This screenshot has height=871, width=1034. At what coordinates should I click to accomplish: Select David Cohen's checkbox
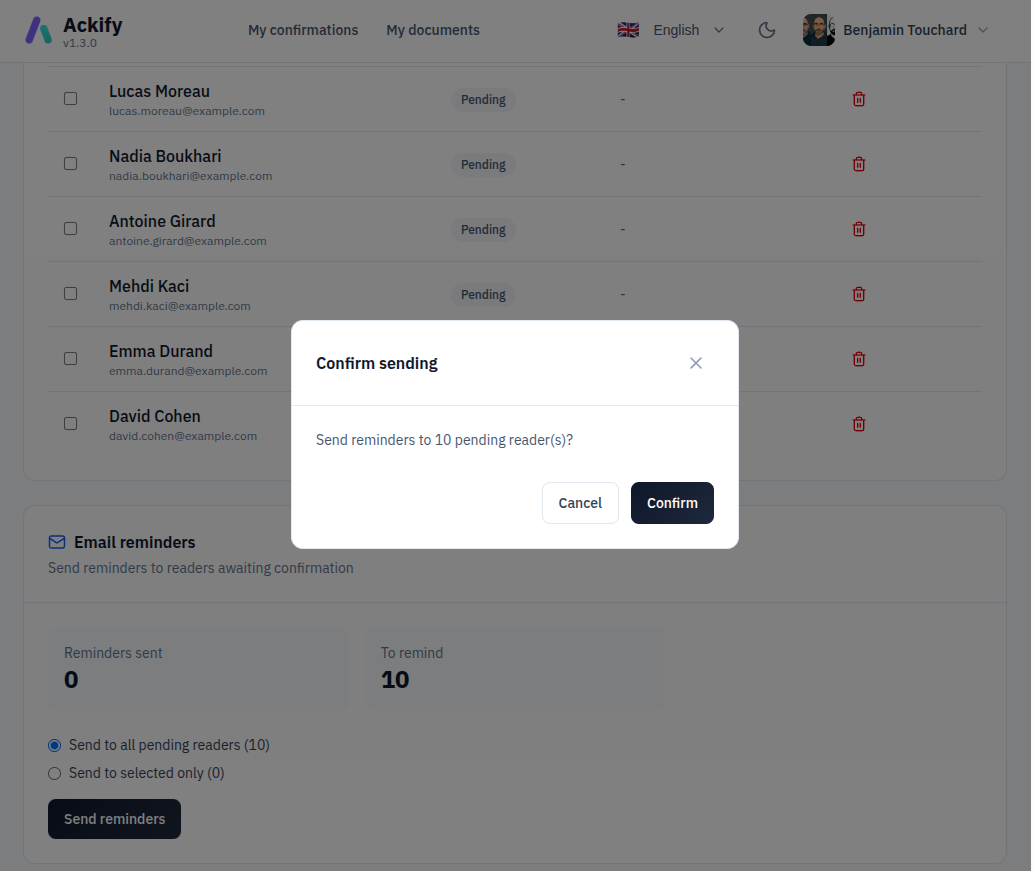tap(71, 423)
